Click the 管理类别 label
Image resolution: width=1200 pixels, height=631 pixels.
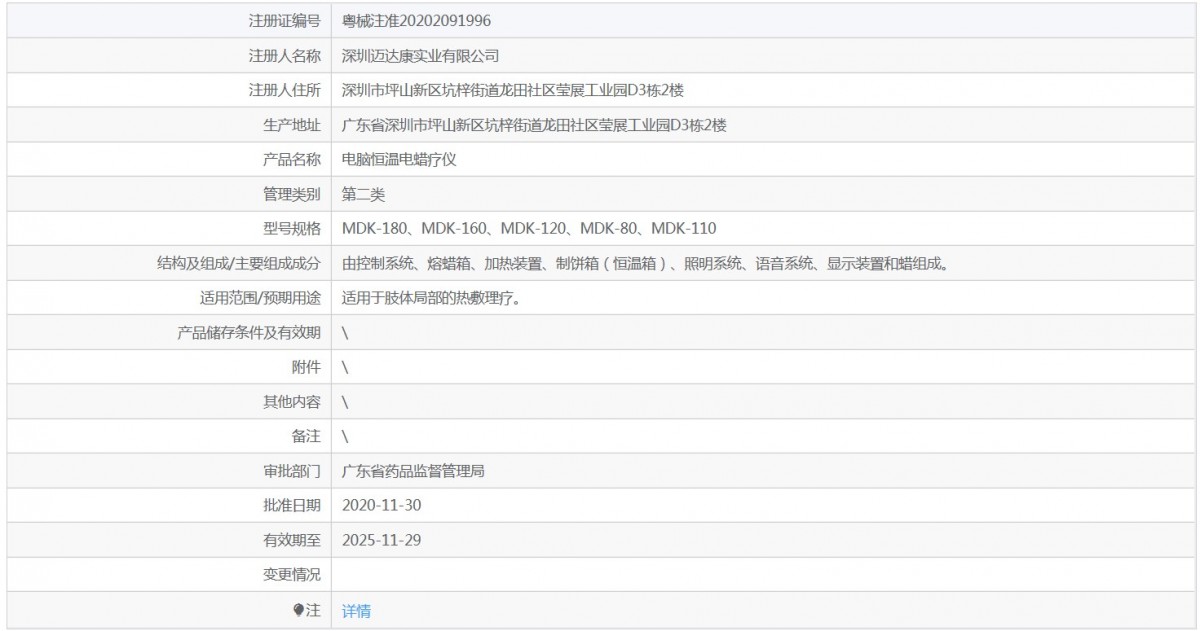pos(291,194)
